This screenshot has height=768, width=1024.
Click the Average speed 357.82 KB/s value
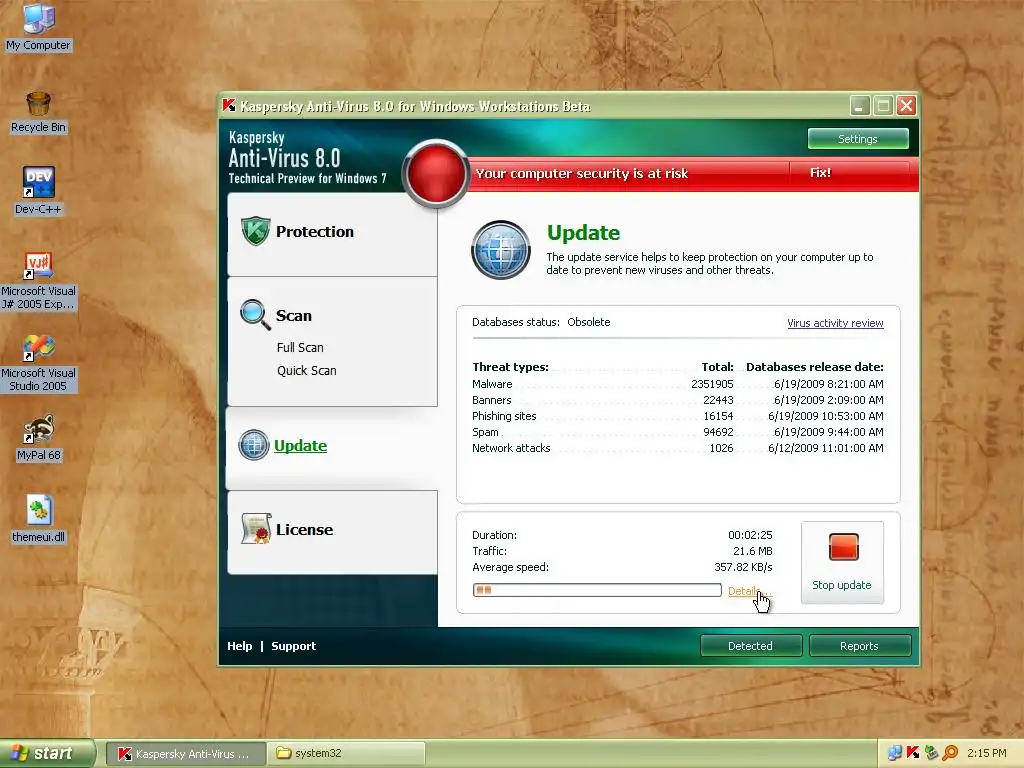[743, 567]
